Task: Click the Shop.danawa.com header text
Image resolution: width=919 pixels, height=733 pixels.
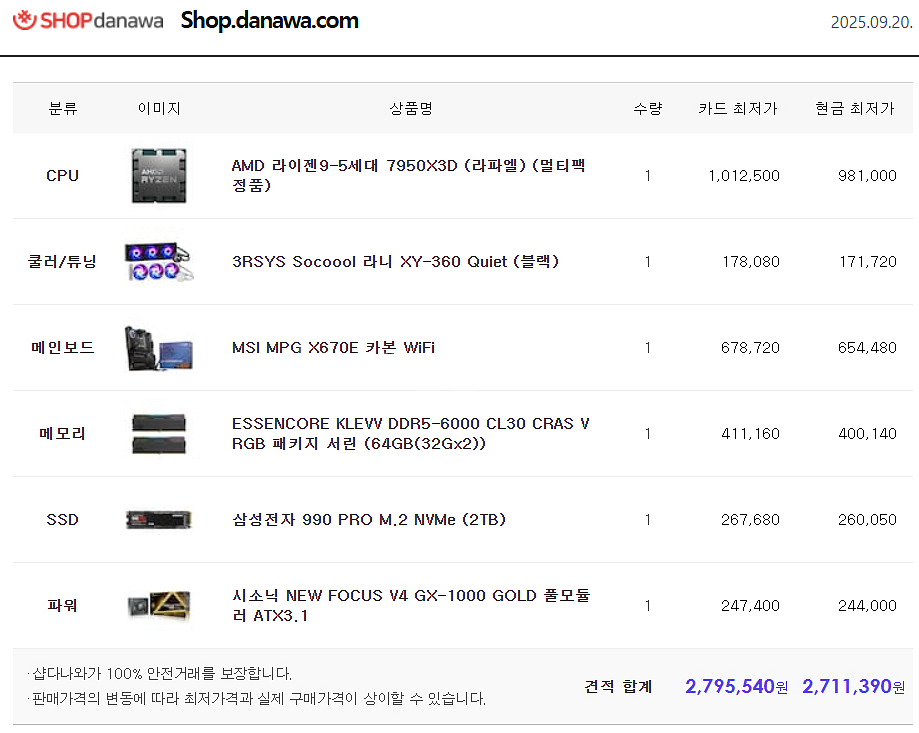Action: 269,21
